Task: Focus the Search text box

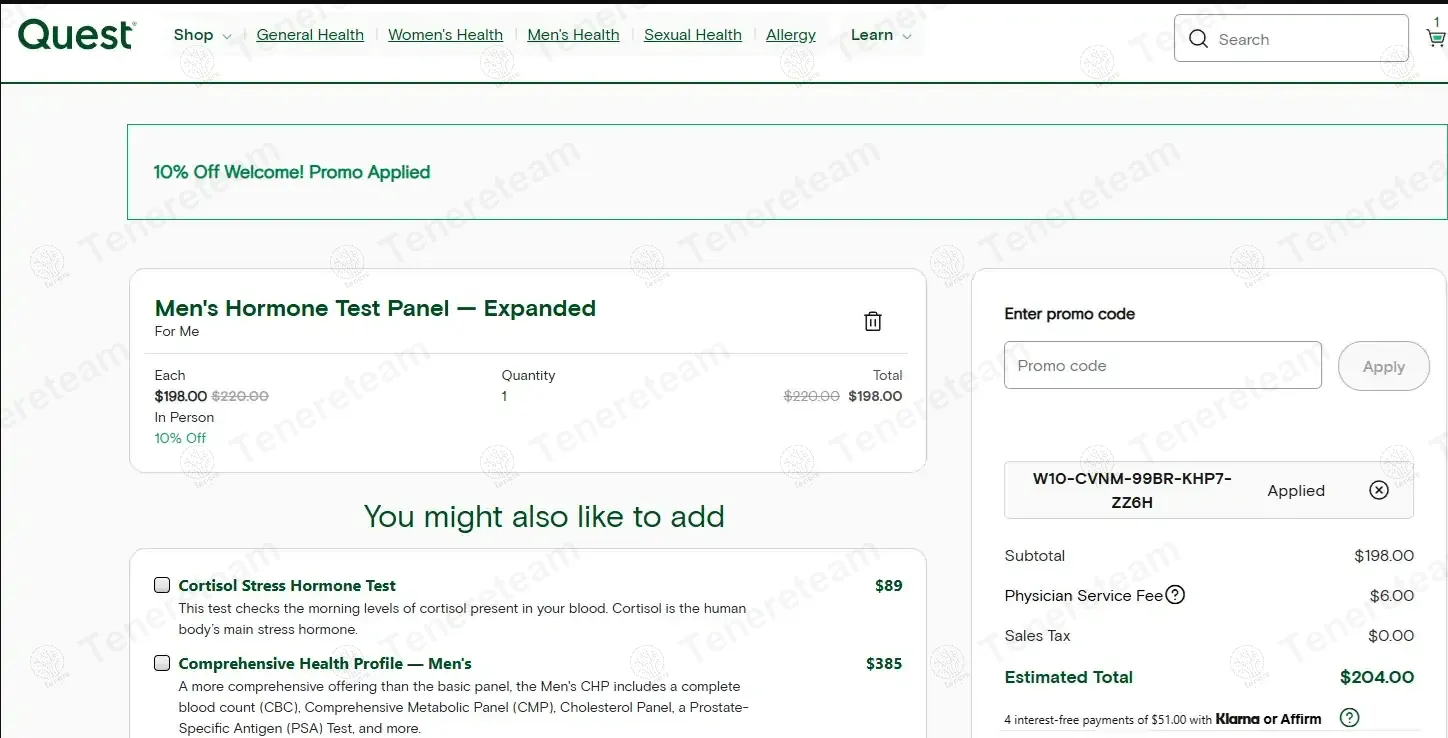Action: pyautogui.click(x=1305, y=39)
